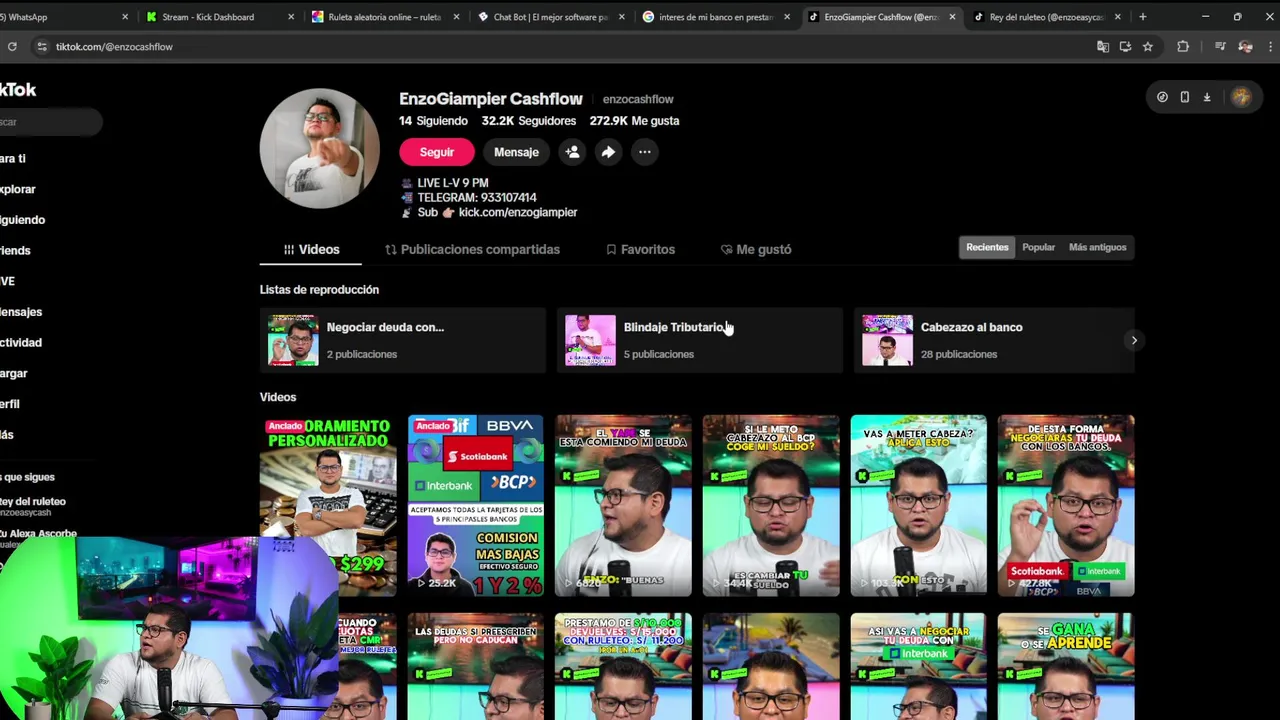Open the TikTok account avatar in top-right pill

tap(1241, 97)
